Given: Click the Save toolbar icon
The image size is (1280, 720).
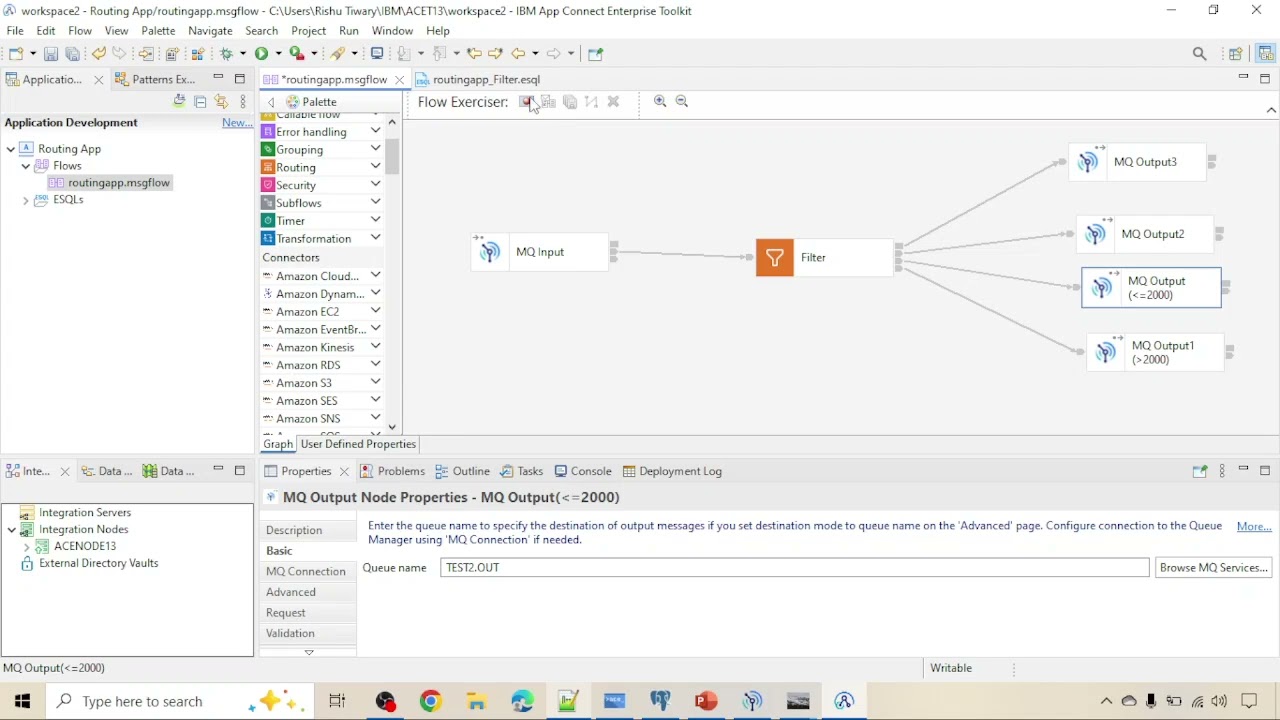Looking at the screenshot, I should (51, 54).
